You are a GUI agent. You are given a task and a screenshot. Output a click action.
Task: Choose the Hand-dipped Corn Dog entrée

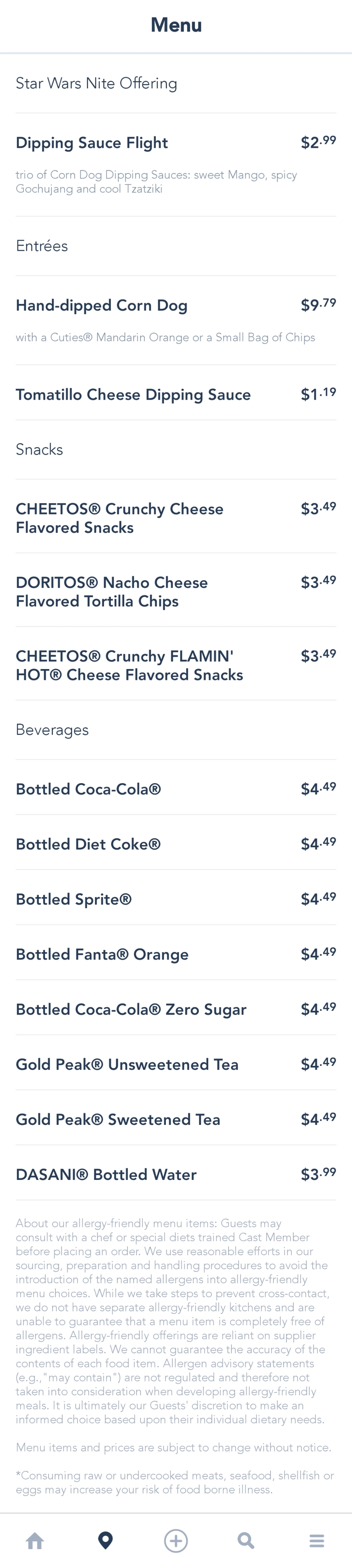pos(102,306)
